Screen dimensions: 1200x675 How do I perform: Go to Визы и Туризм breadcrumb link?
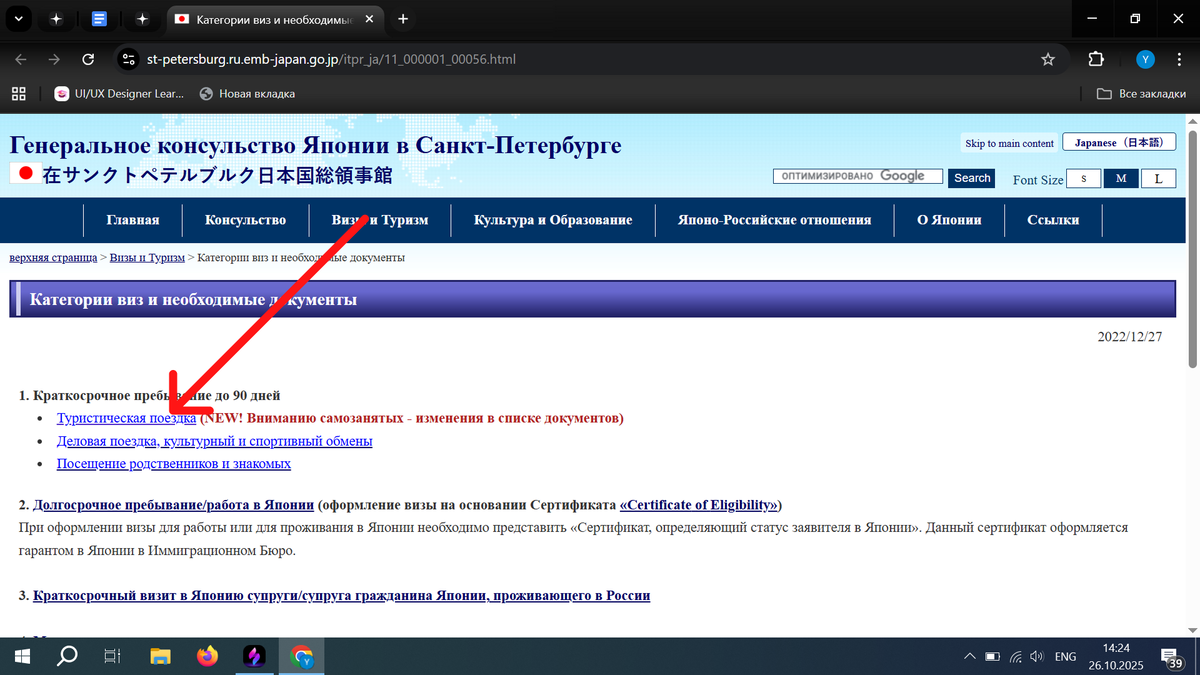click(x=147, y=258)
